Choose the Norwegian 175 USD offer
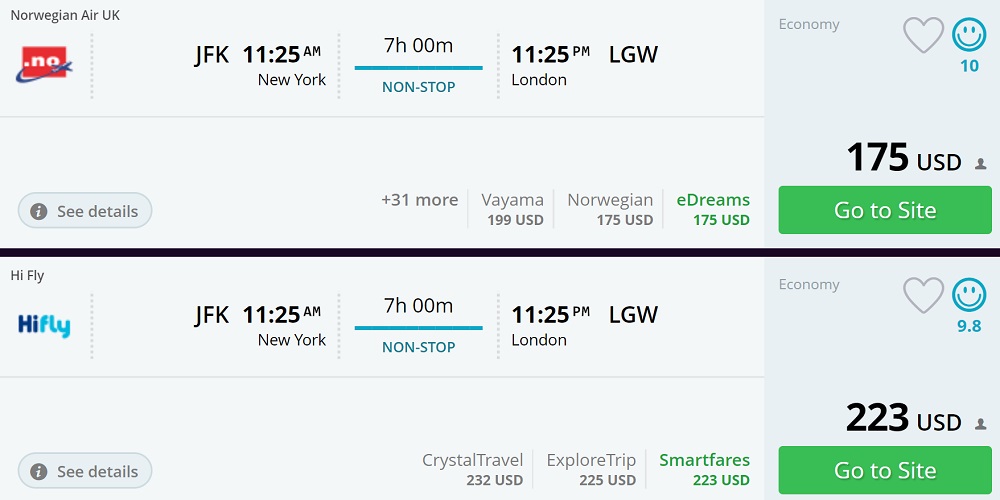The image size is (1000, 500). point(610,209)
